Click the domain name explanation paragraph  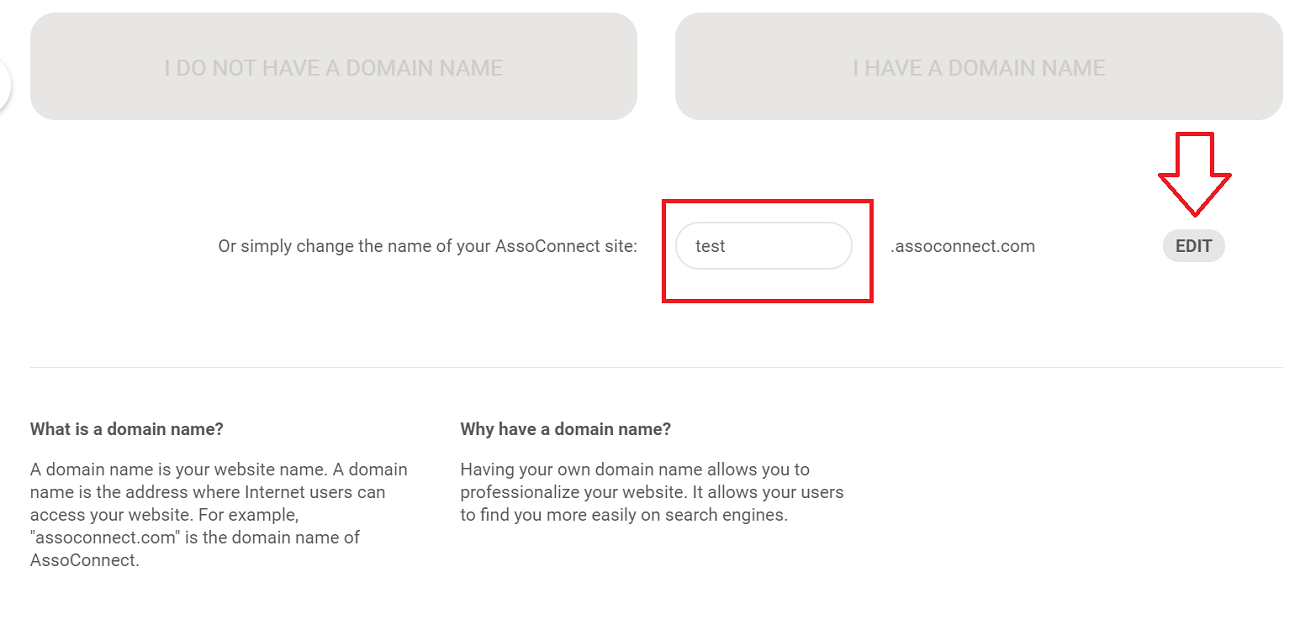219,513
